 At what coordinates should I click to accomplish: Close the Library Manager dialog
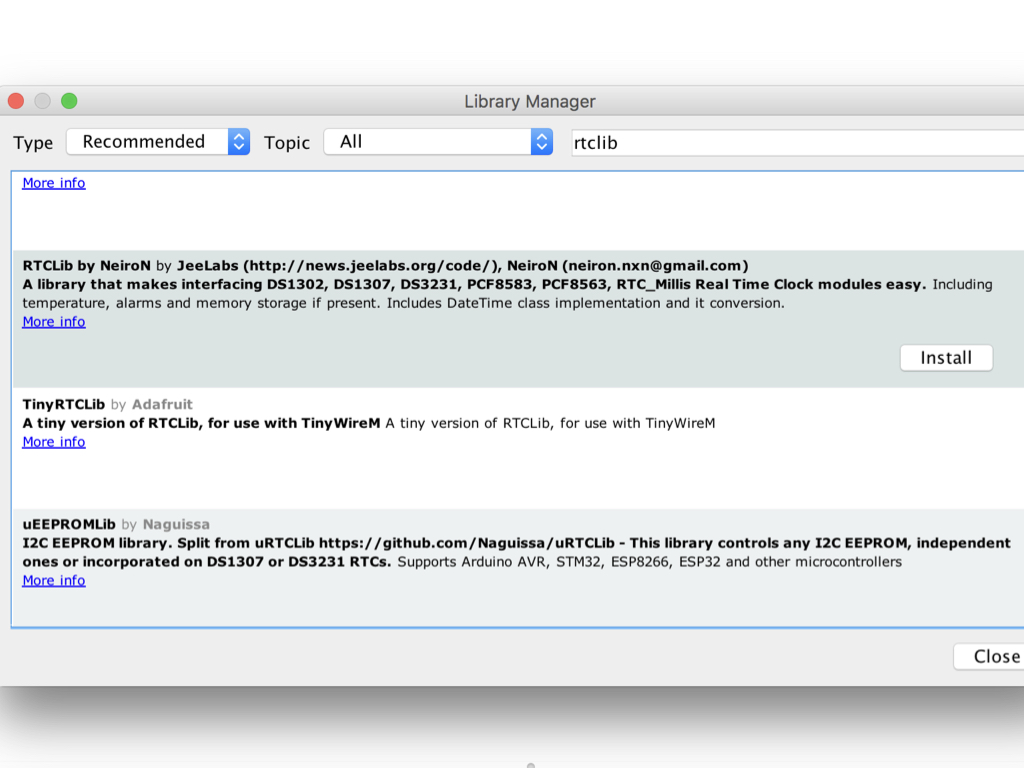(991, 656)
